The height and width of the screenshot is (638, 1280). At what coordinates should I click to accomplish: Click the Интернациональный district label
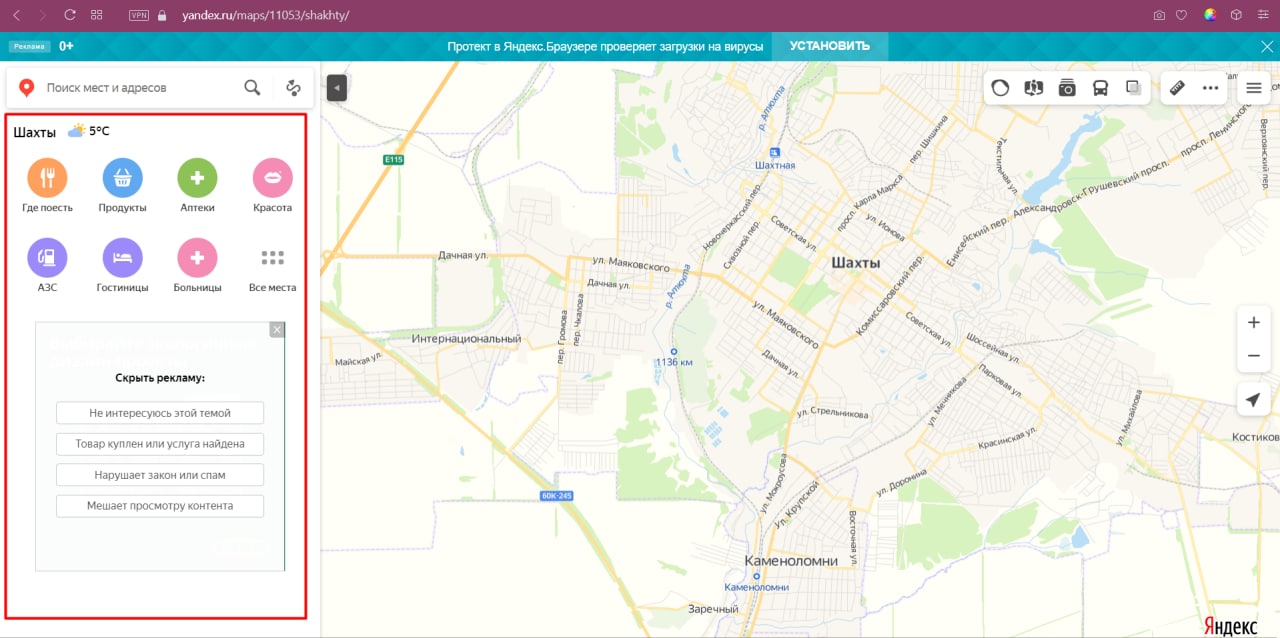click(x=466, y=338)
